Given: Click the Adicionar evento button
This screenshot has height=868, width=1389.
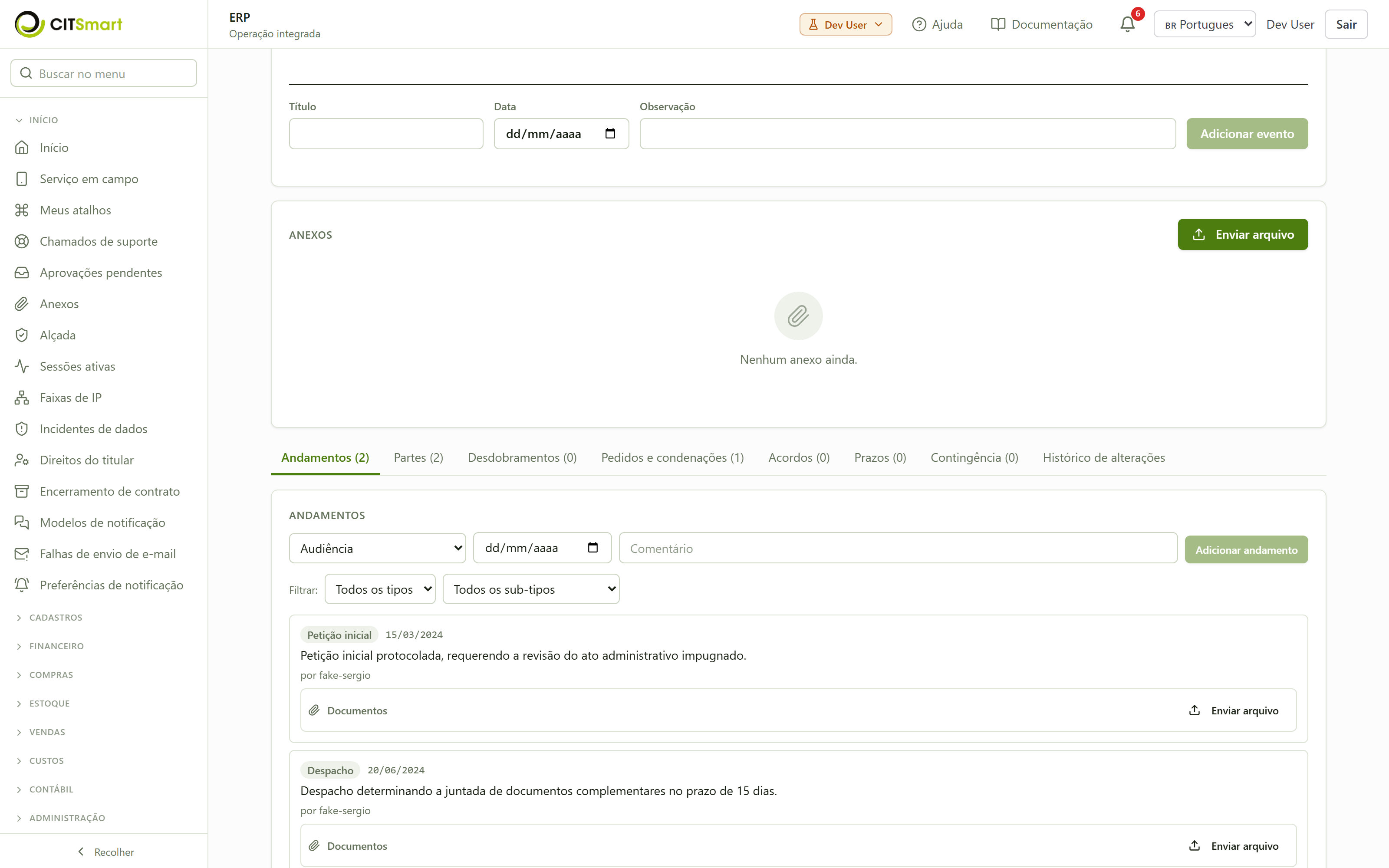Looking at the screenshot, I should pyautogui.click(x=1247, y=134).
